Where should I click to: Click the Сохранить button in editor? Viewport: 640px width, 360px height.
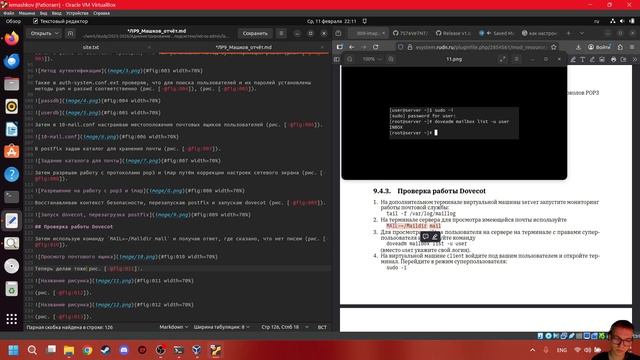tap(255, 33)
